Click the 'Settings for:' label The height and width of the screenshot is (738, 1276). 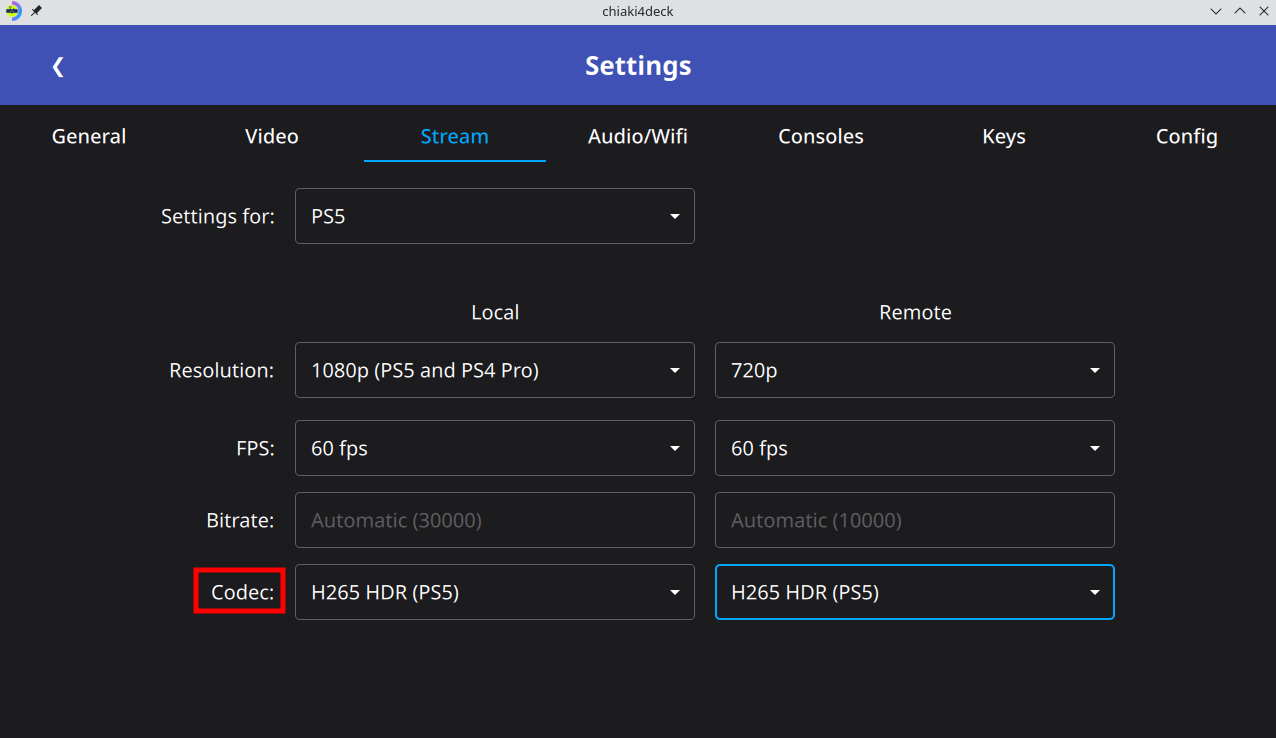(x=217, y=216)
